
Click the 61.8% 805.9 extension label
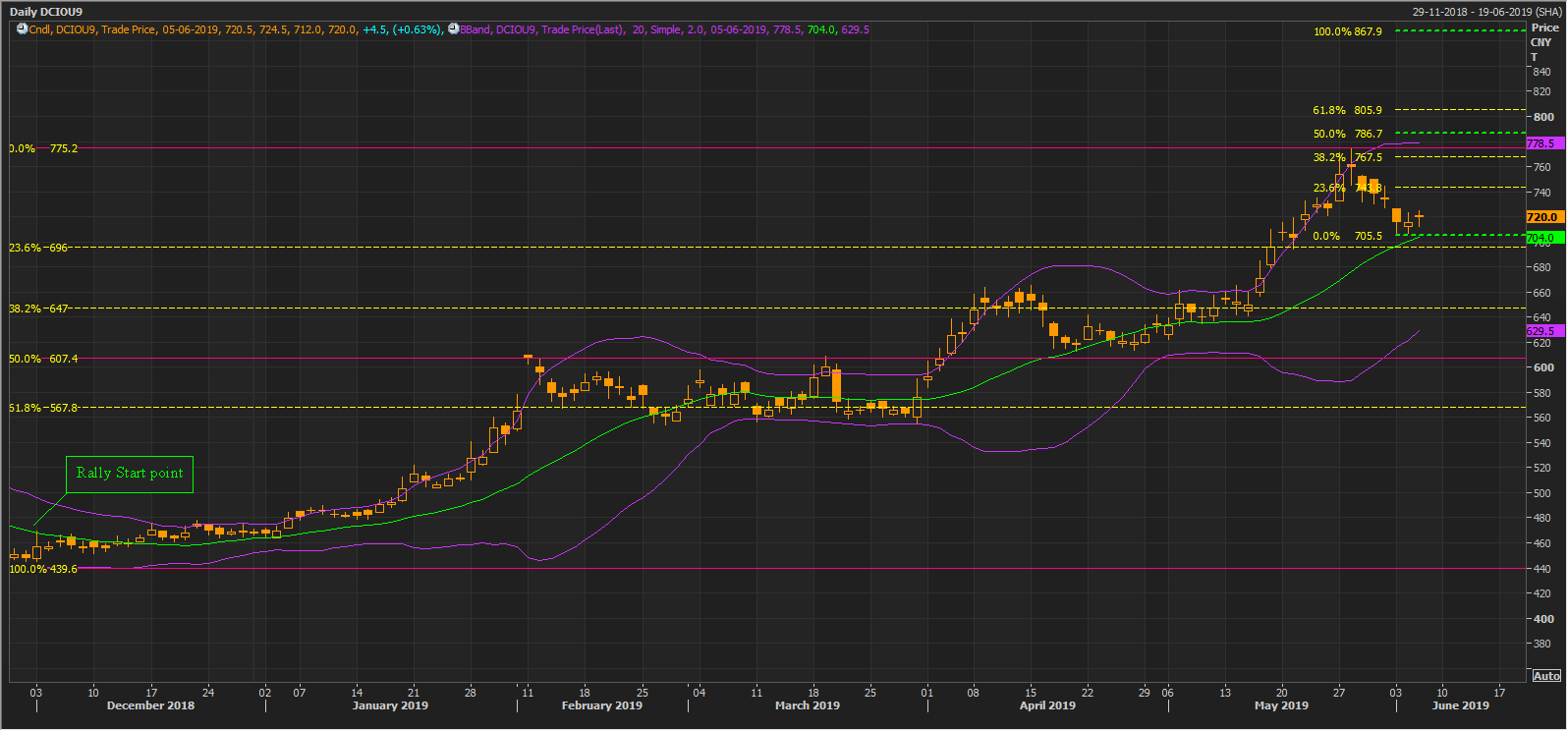[x=1348, y=110]
